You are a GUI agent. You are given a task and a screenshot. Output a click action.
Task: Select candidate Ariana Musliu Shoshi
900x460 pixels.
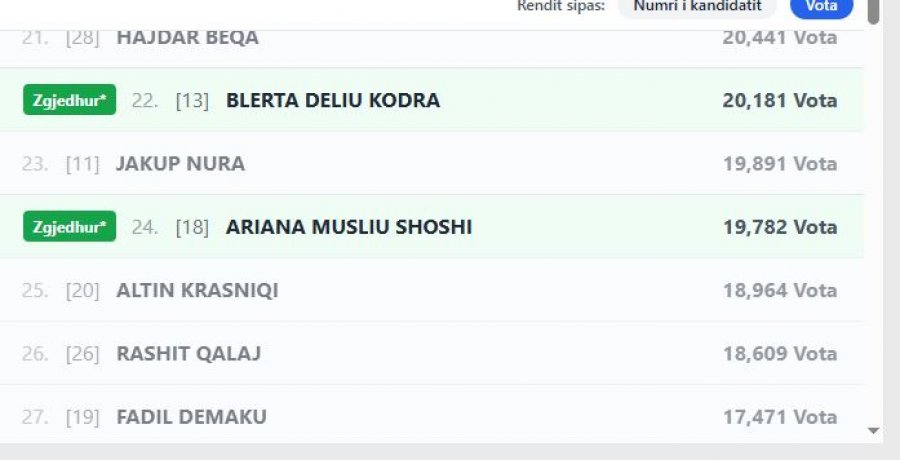(349, 227)
